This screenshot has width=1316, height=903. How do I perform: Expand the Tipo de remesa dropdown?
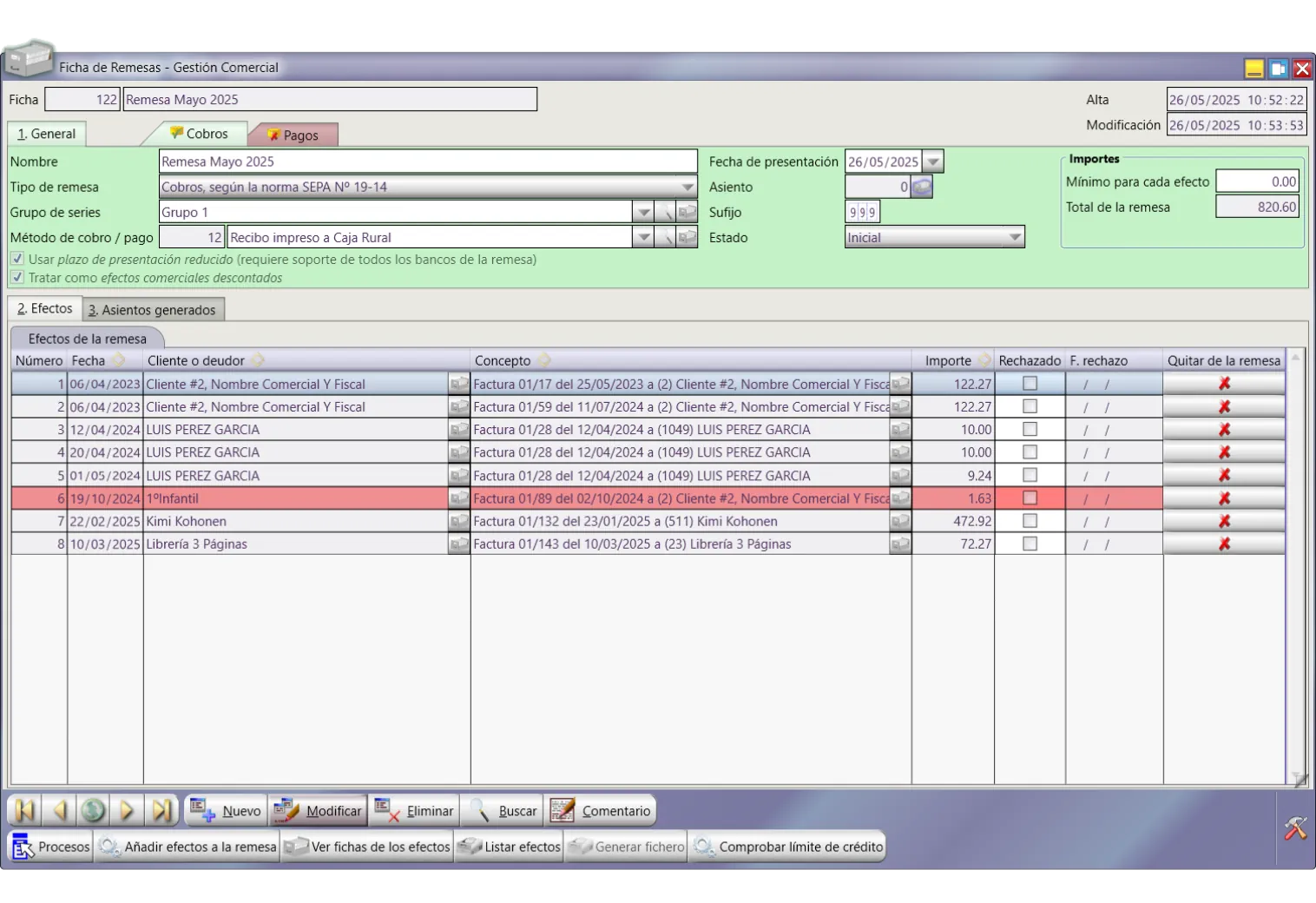coord(688,188)
